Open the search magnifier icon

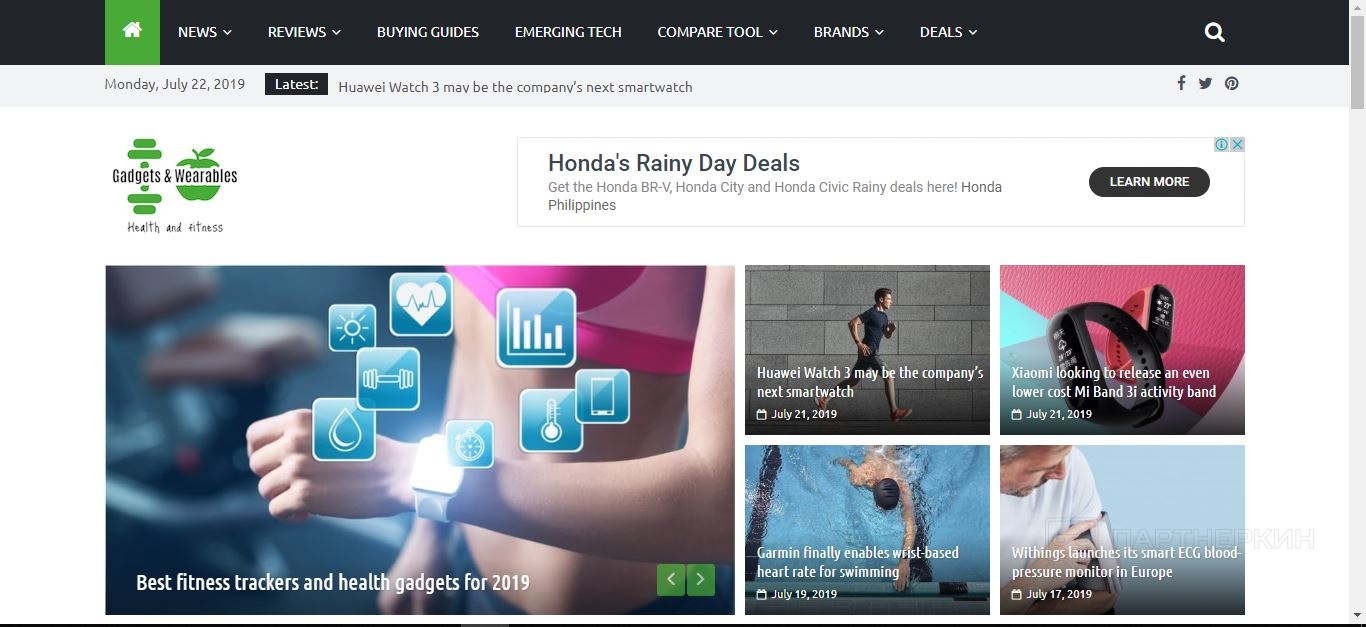pyautogui.click(x=1215, y=32)
